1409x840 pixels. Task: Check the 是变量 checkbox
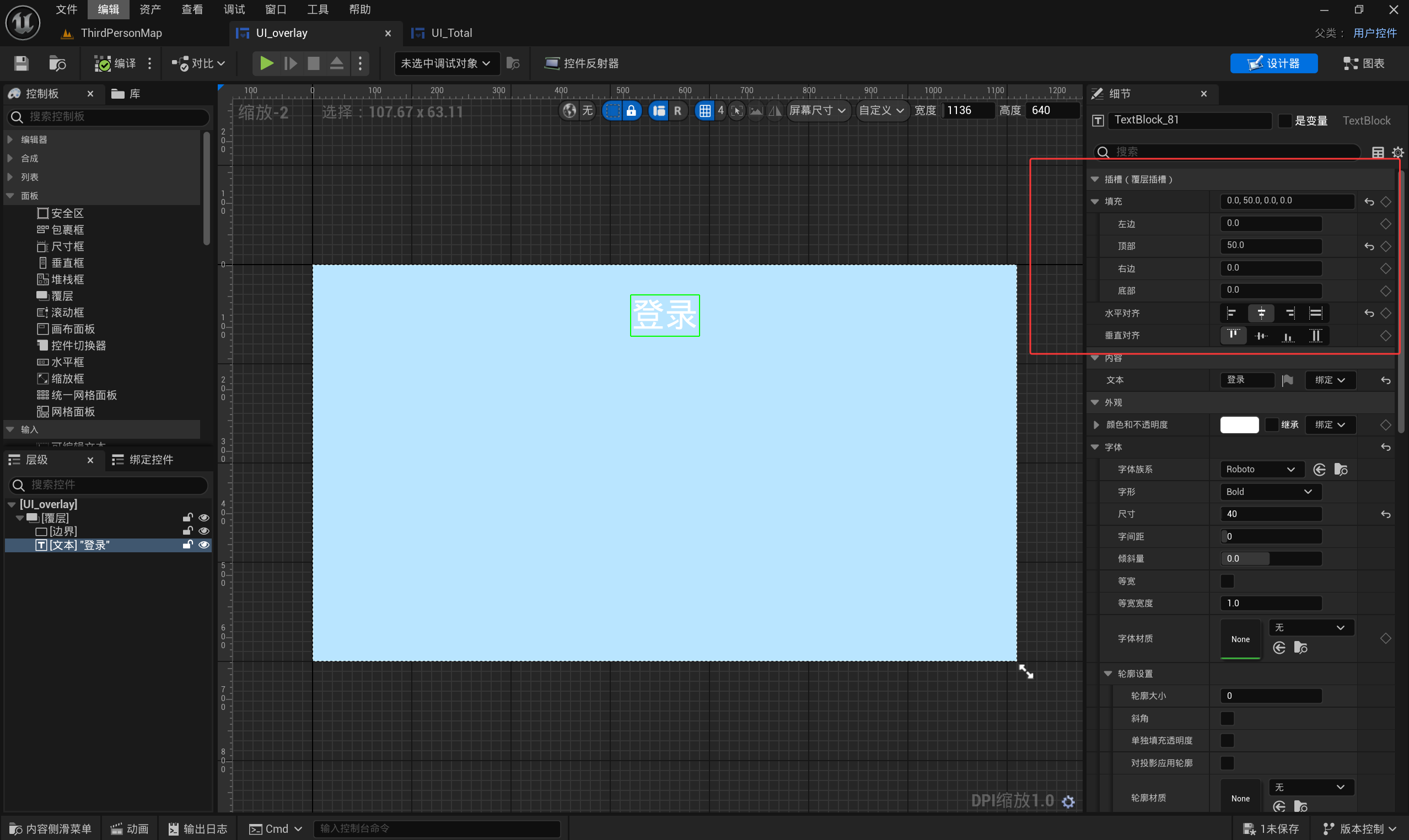pyautogui.click(x=1285, y=121)
